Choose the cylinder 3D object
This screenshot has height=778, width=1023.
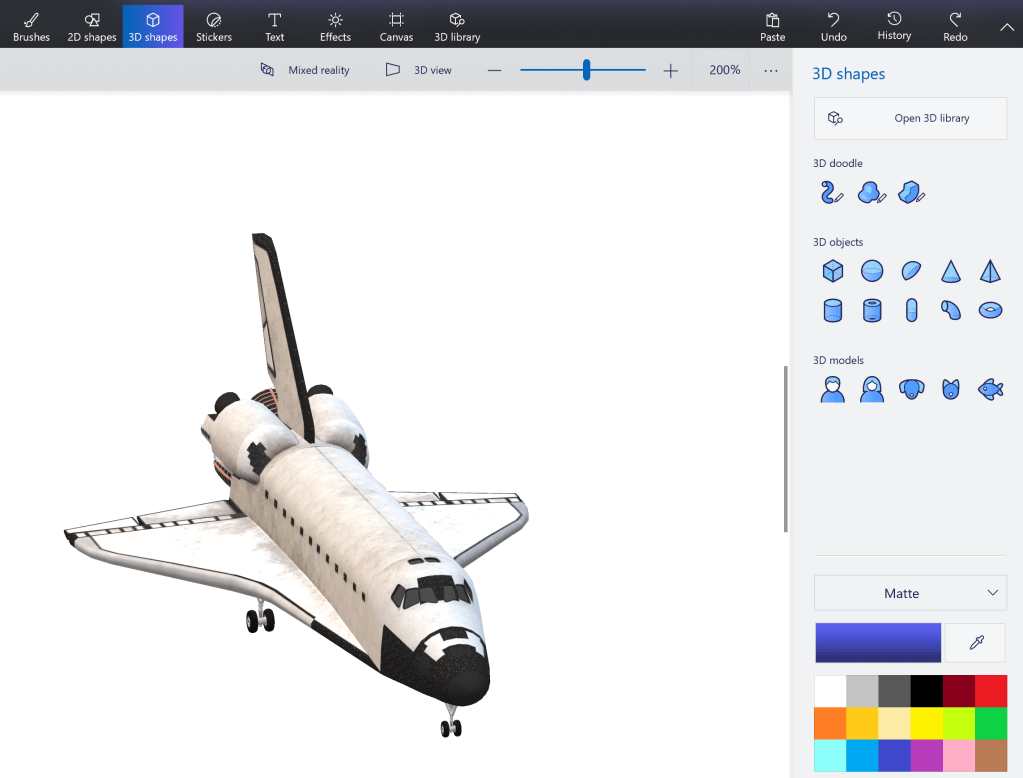pos(832,310)
